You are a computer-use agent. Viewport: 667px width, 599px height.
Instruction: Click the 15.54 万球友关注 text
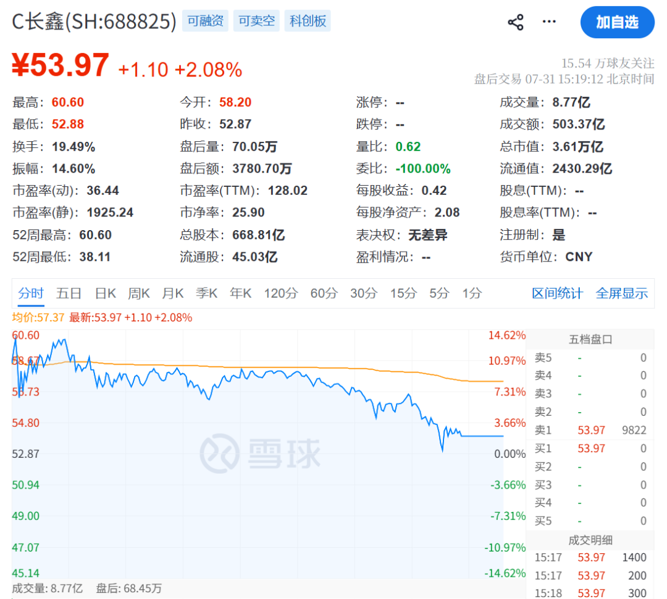(607, 63)
